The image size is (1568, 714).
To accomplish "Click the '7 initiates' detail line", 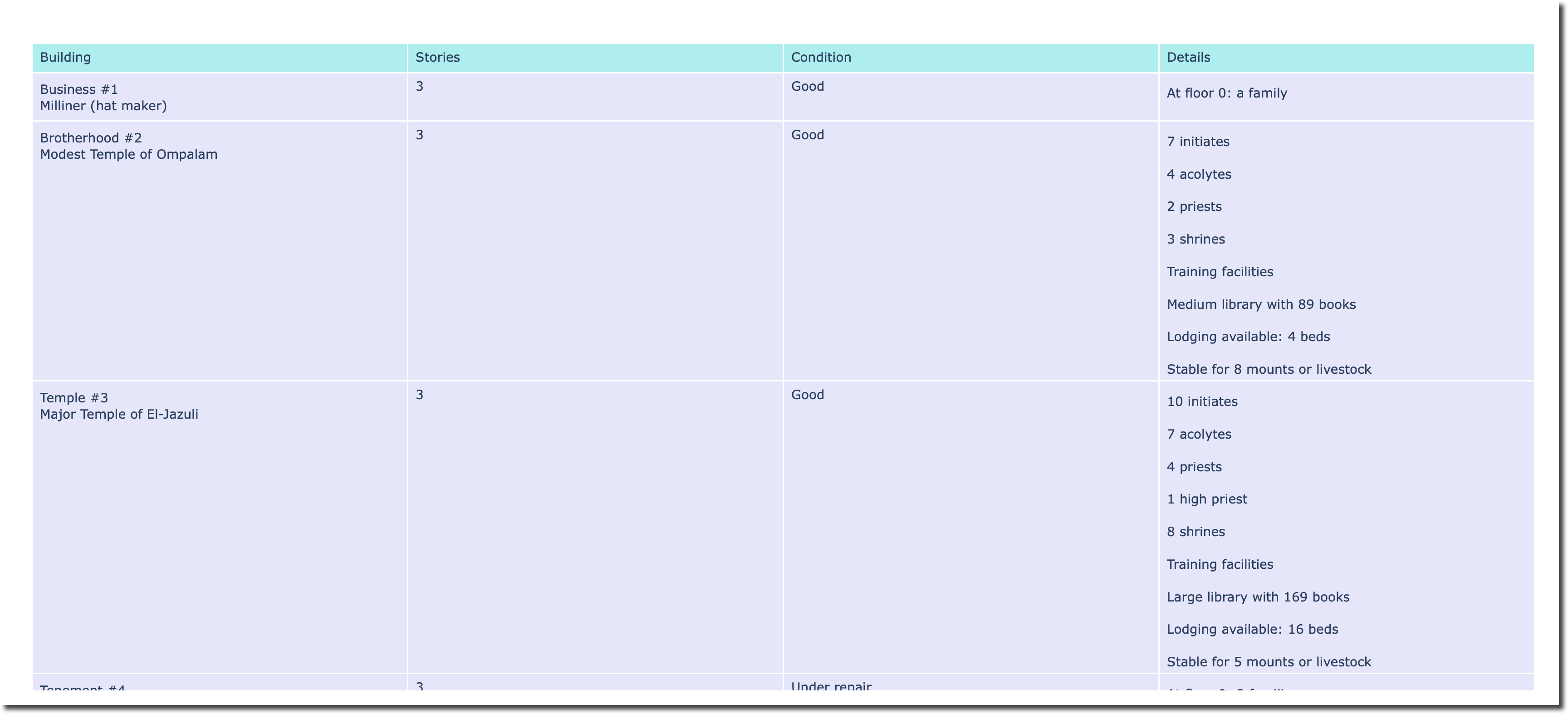I will pyautogui.click(x=1197, y=142).
